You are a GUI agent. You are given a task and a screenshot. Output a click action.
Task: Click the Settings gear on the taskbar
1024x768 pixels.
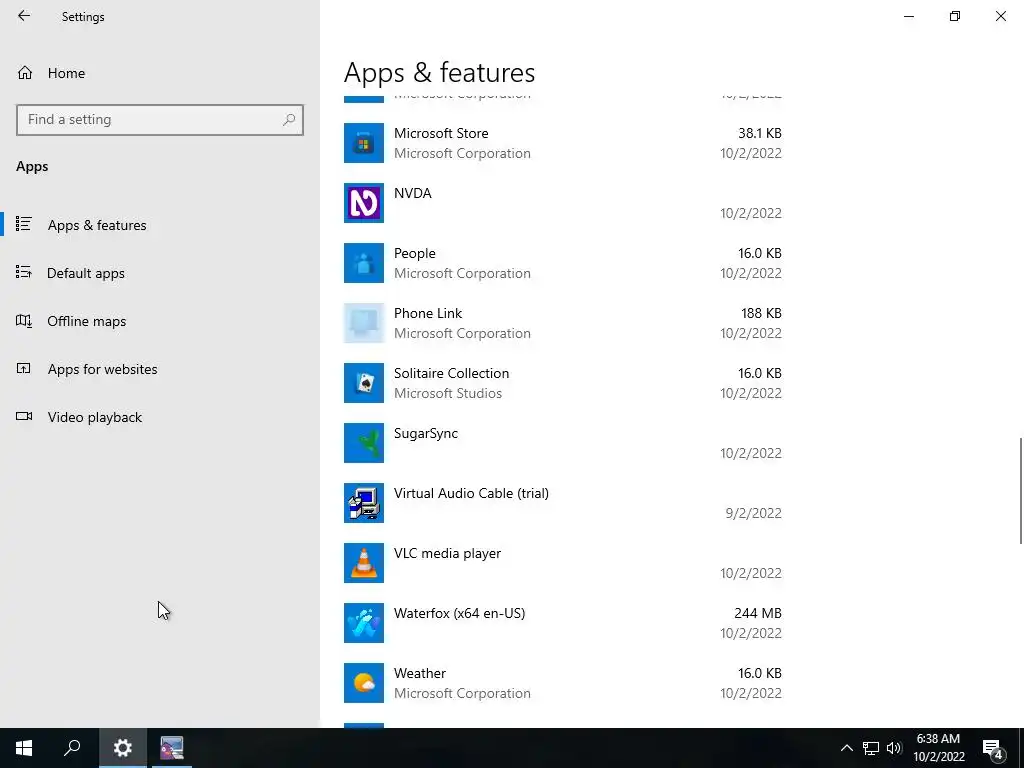click(x=123, y=748)
